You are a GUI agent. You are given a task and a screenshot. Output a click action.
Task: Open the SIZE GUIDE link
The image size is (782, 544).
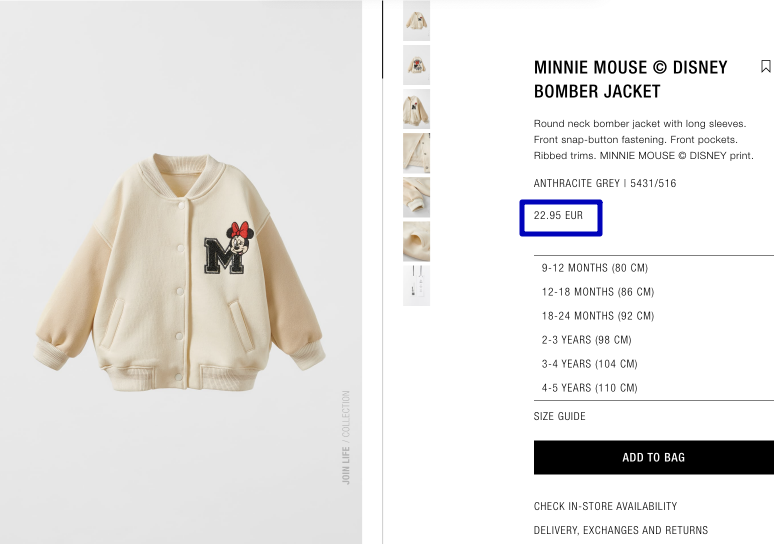pyautogui.click(x=560, y=416)
